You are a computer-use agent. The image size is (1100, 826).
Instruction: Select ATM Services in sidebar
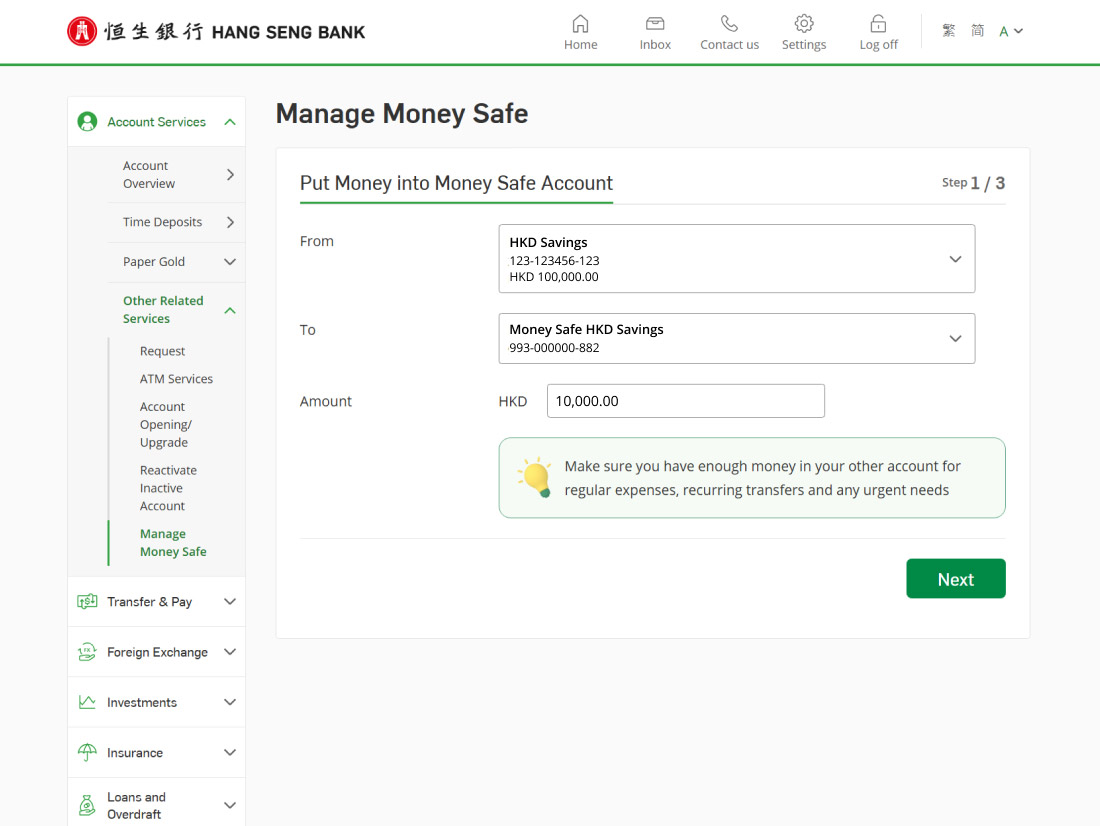176,379
